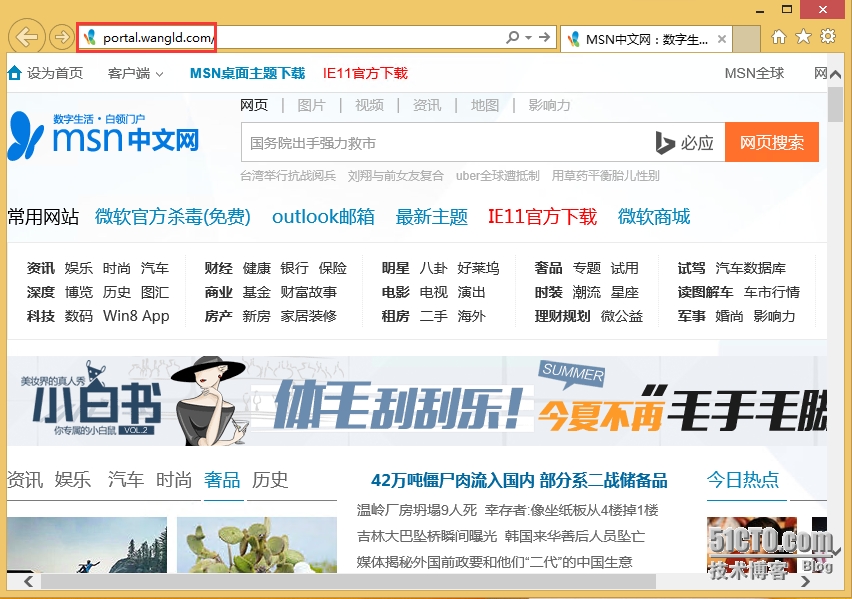Minimize the browser window
Image resolution: width=852 pixels, height=599 pixels.
pos(760,10)
